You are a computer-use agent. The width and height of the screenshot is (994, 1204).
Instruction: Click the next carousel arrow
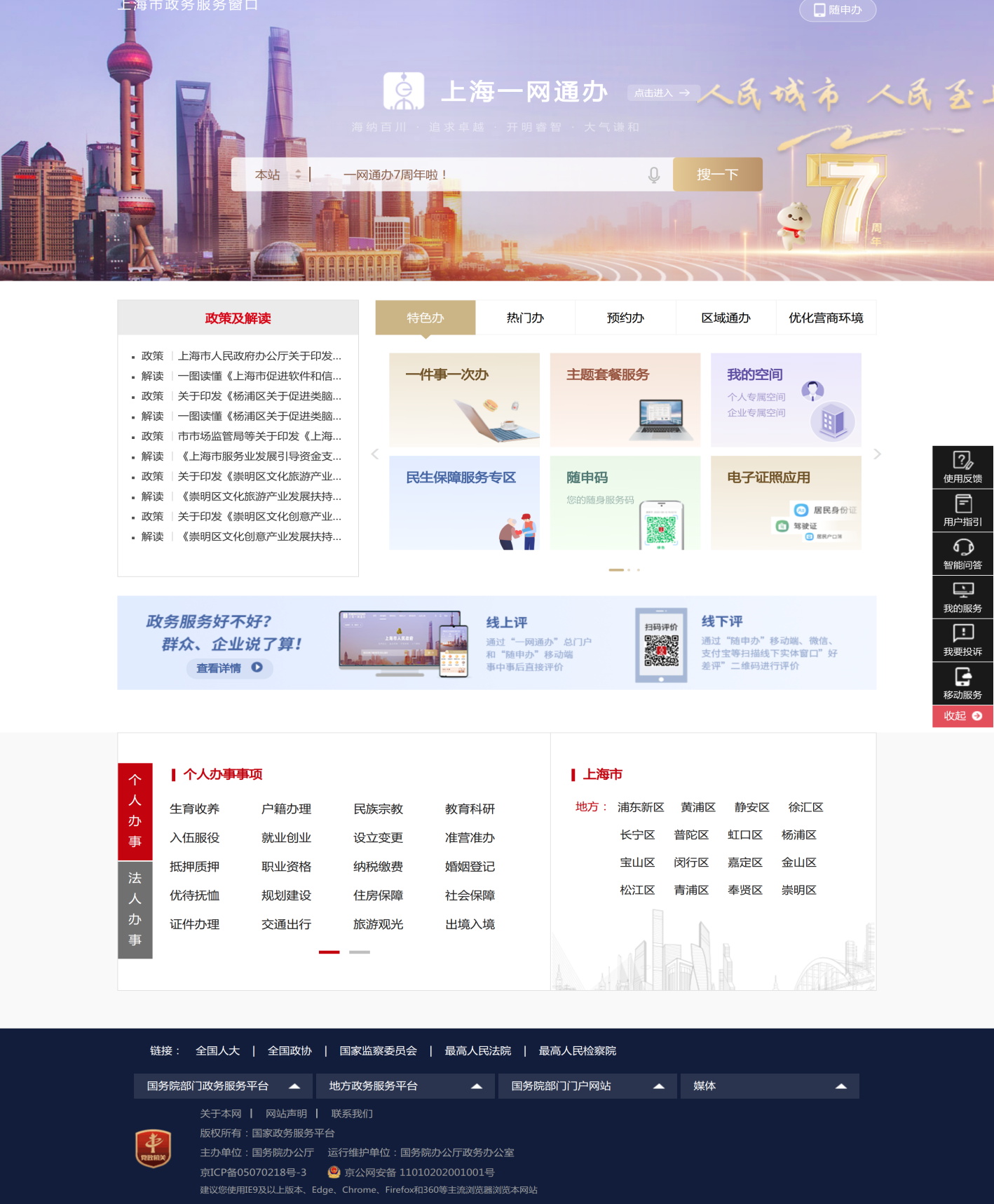tap(877, 454)
